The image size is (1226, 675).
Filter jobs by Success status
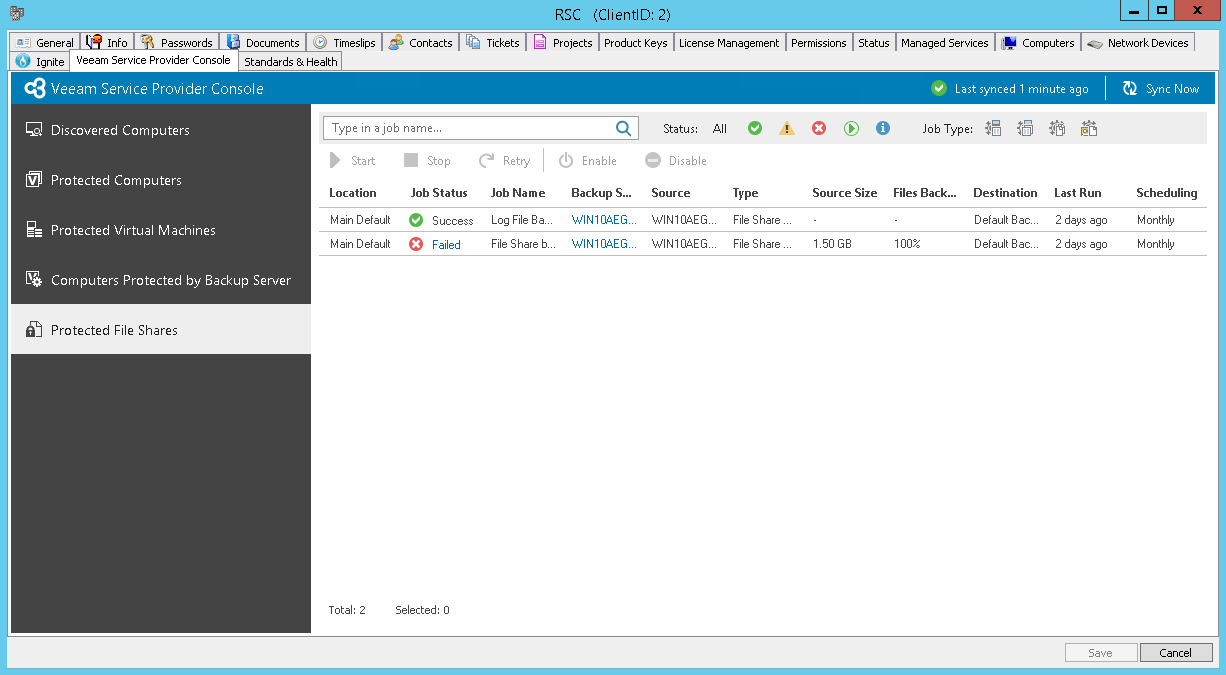click(755, 128)
